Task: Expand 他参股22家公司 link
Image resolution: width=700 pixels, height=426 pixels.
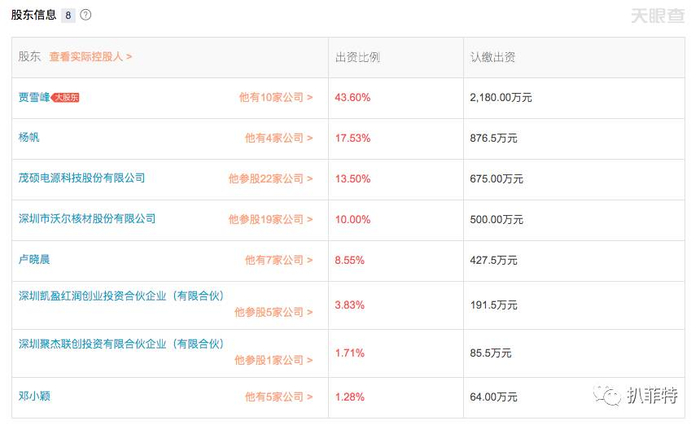Action: (x=270, y=179)
